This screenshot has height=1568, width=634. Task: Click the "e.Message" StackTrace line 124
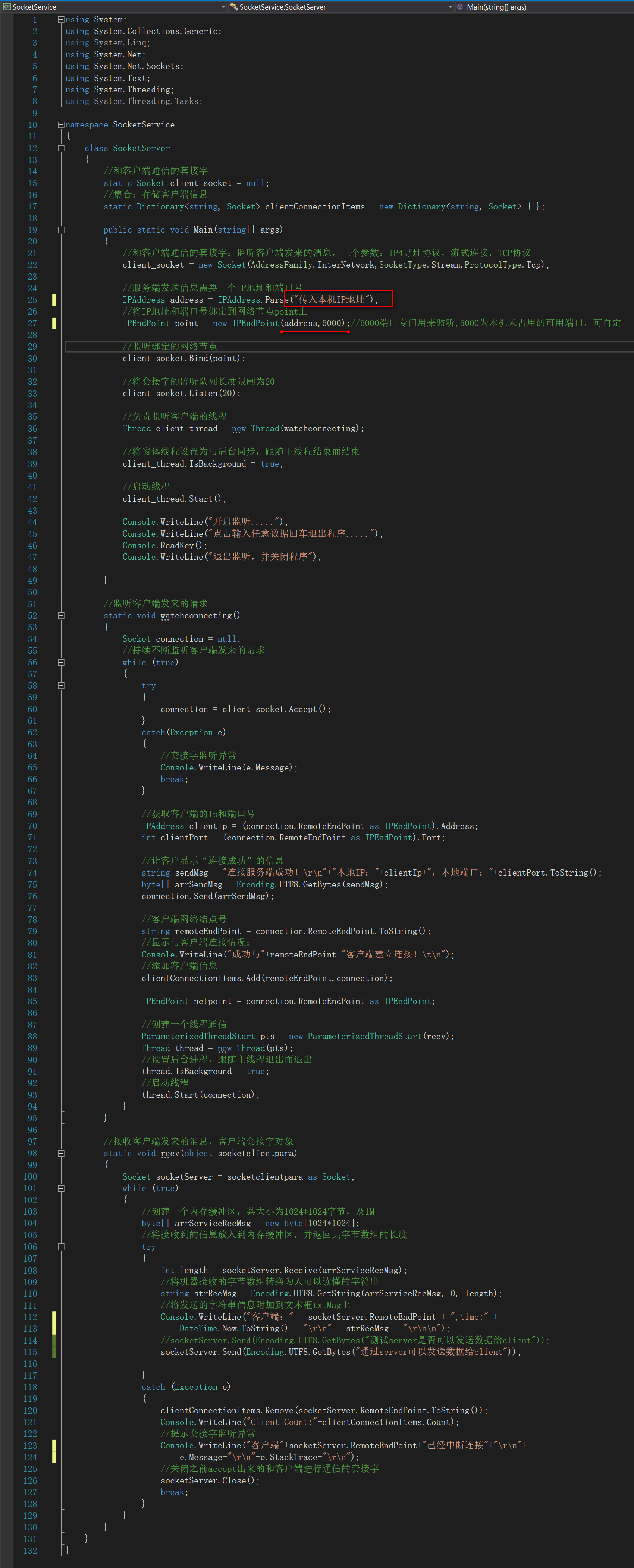pos(269,1457)
